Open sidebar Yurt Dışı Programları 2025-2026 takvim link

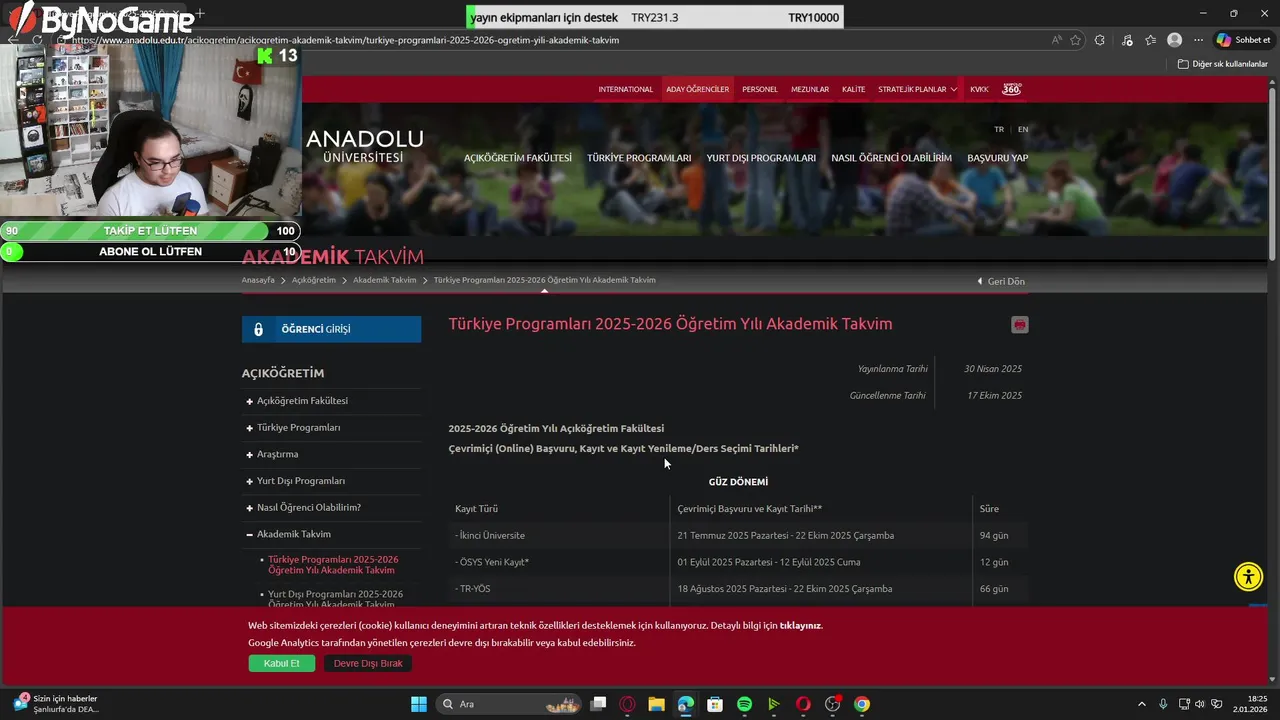336,598
